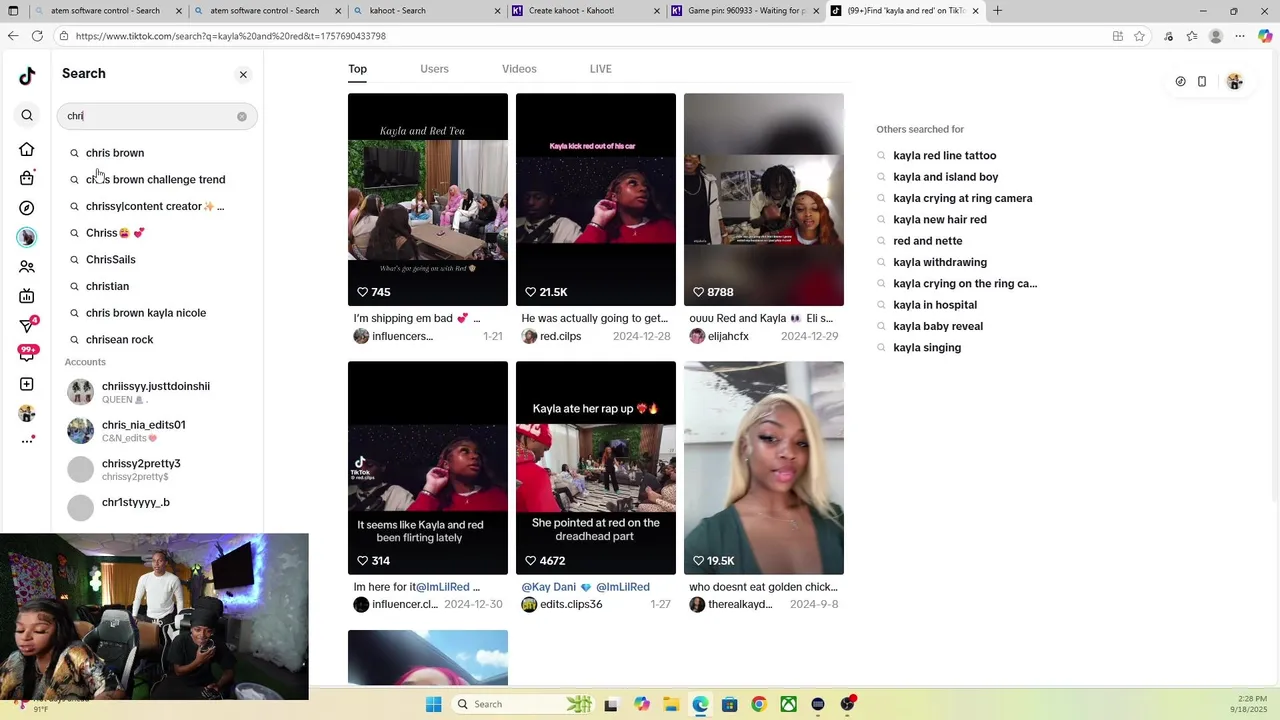
Task: Switch to Create kahoot browser tab
Action: [585, 11]
